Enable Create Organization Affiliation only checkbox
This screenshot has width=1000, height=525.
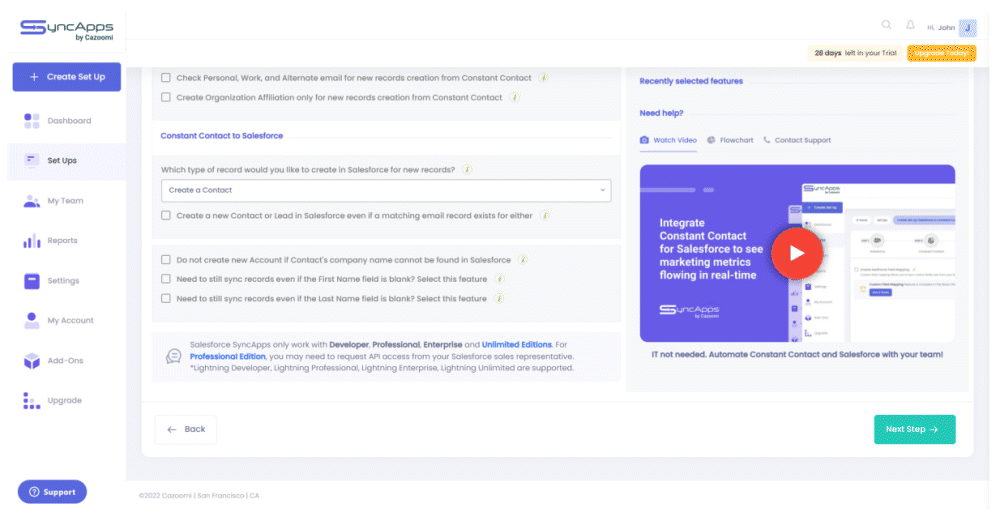click(166, 98)
